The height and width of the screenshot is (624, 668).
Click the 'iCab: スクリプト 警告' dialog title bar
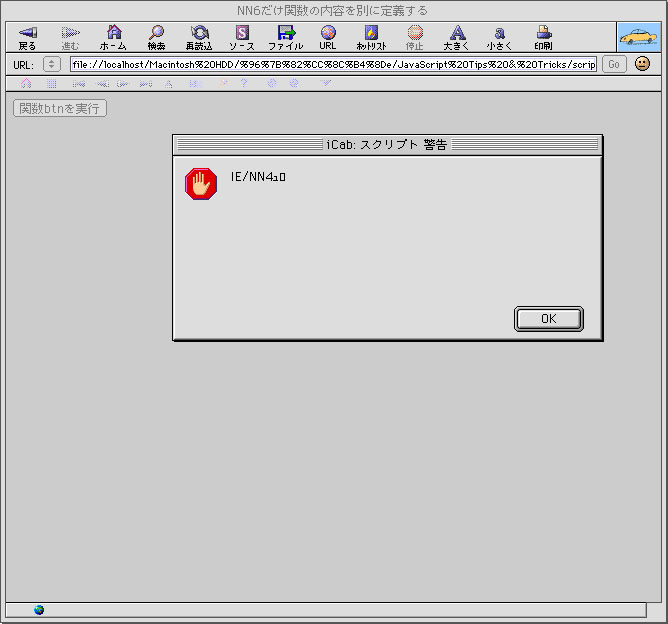(387, 145)
